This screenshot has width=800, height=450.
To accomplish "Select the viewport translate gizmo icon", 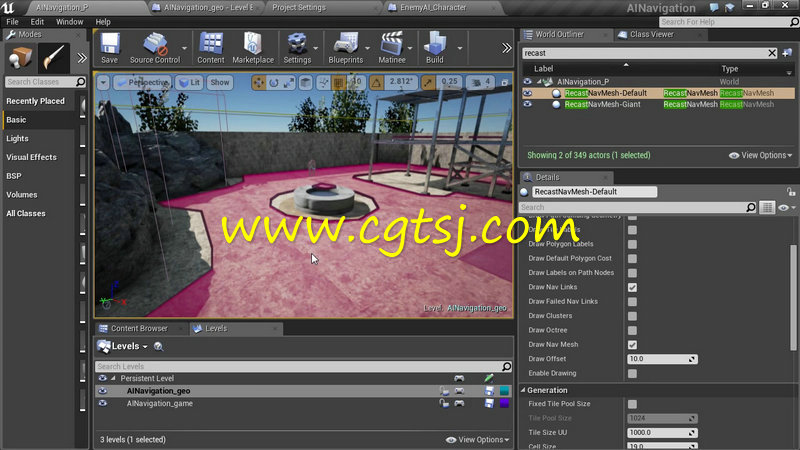I will click(259, 82).
